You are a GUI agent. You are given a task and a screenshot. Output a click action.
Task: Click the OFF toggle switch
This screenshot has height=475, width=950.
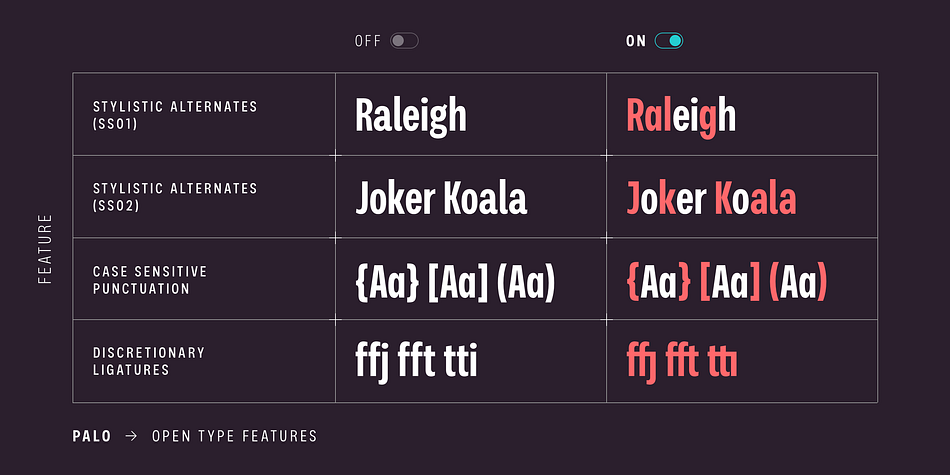pos(404,41)
